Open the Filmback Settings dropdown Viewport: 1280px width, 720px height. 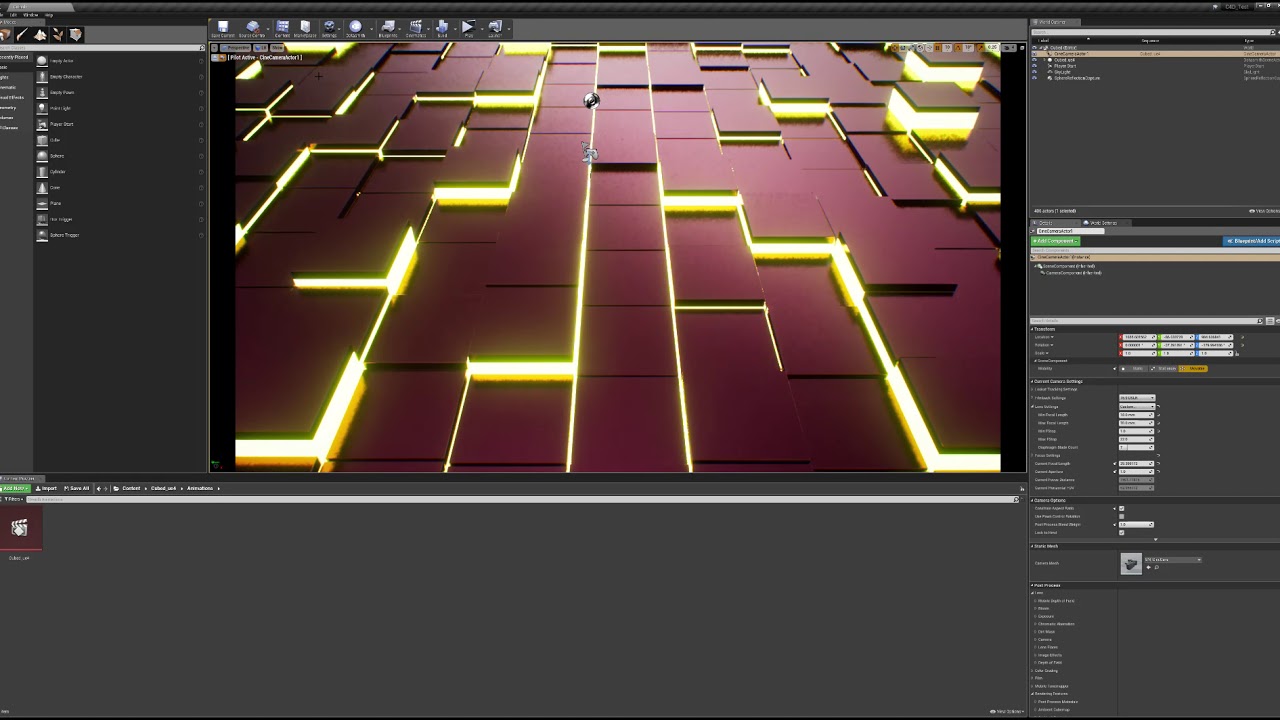[x=1137, y=398]
